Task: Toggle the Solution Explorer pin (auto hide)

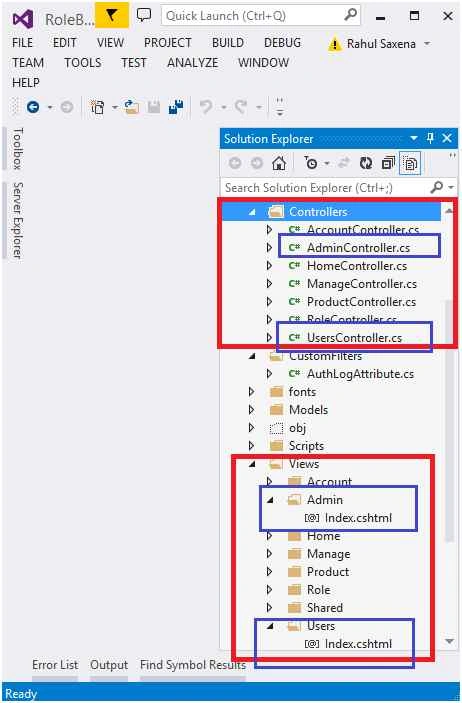Action: pyautogui.click(x=430, y=138)
